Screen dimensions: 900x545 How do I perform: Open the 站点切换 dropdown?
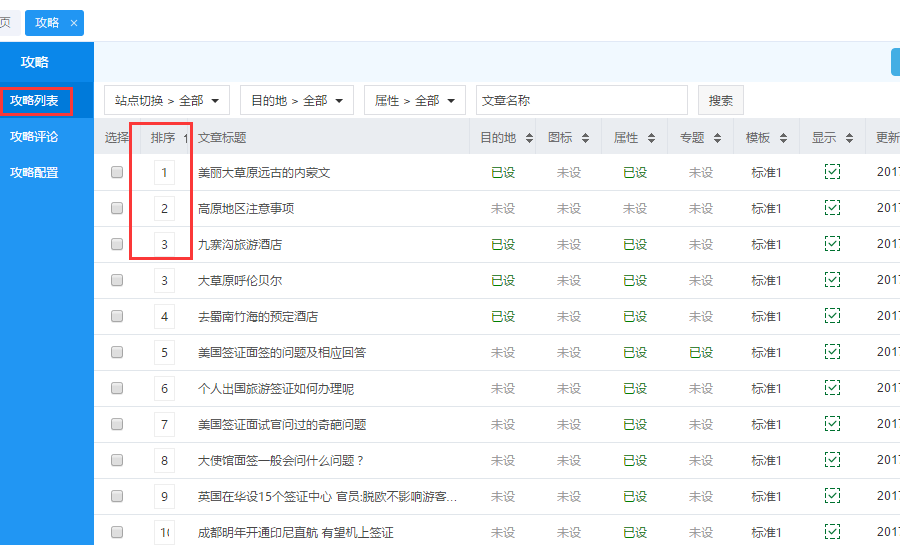[167, 100]
